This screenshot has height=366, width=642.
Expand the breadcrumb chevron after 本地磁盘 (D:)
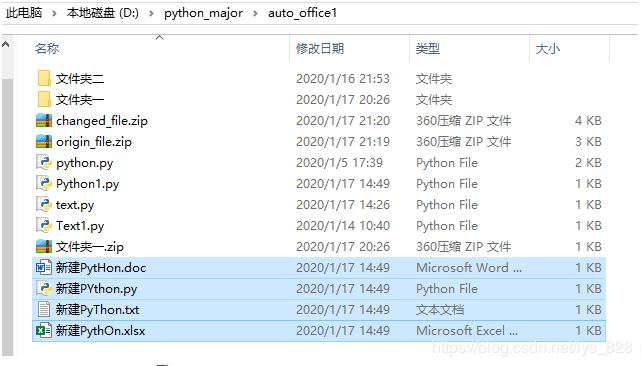point(151,14)
